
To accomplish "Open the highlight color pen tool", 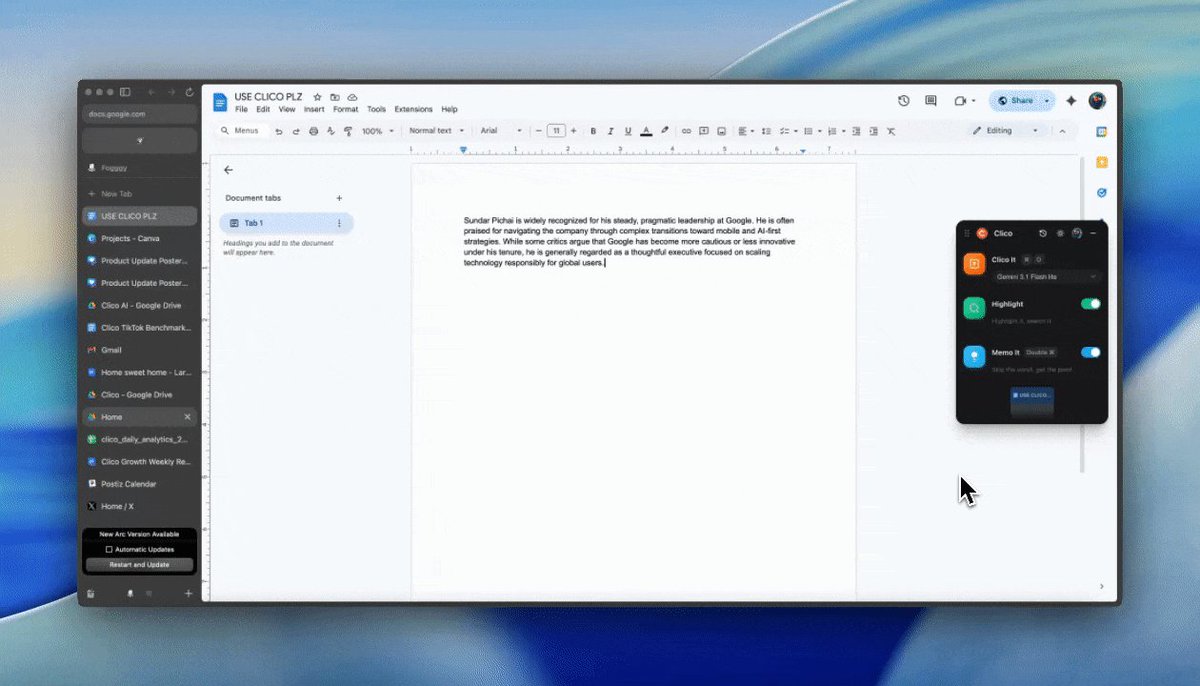I will tap(665, 131).
